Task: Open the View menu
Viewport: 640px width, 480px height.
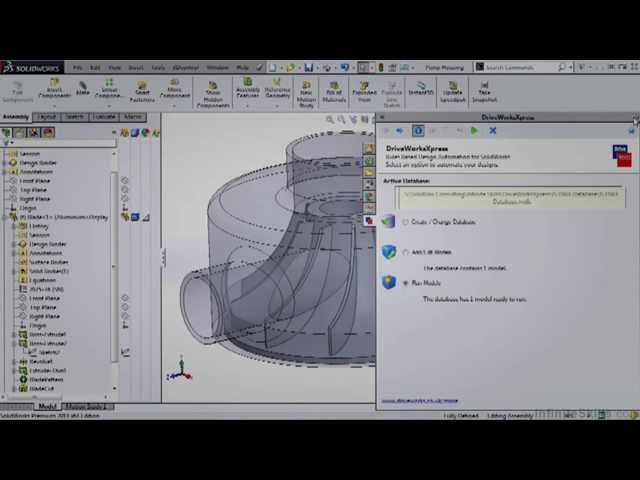Action: click(x=115, y=68)
